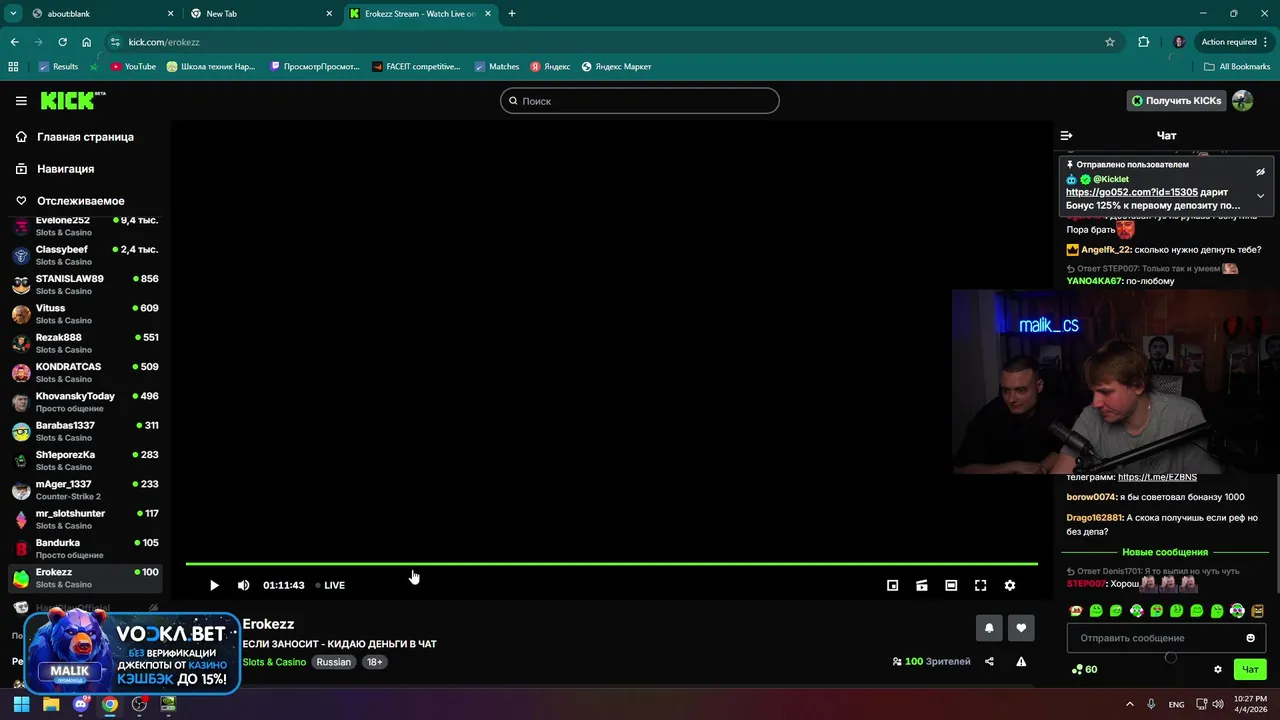Image resolution: width=1280 pixels, height=720 pixels.
Task: Open the 'FACEIT competitive...' bookmark
Action: (x=416, y=67)
